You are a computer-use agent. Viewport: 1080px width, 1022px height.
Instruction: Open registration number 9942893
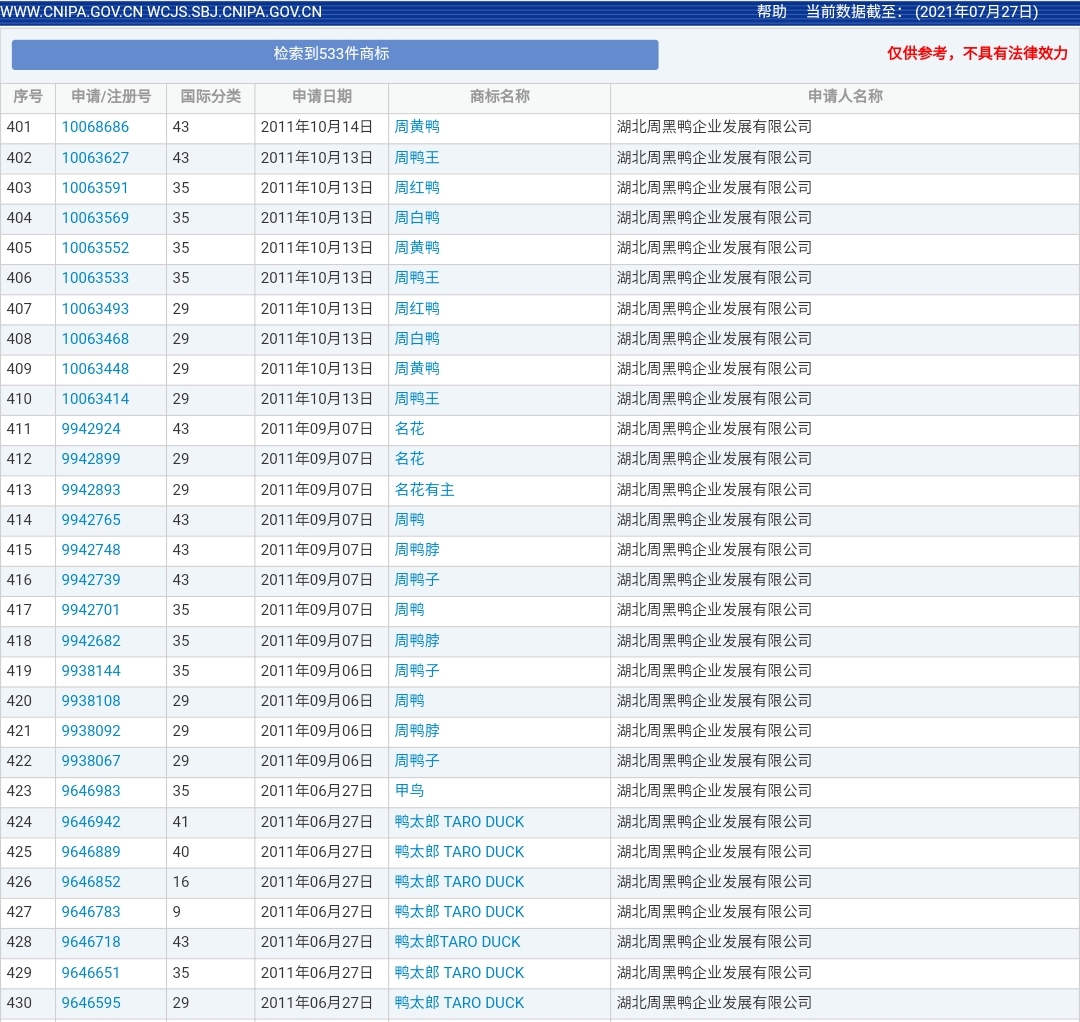pyautogui.click(x=91, y=490)
